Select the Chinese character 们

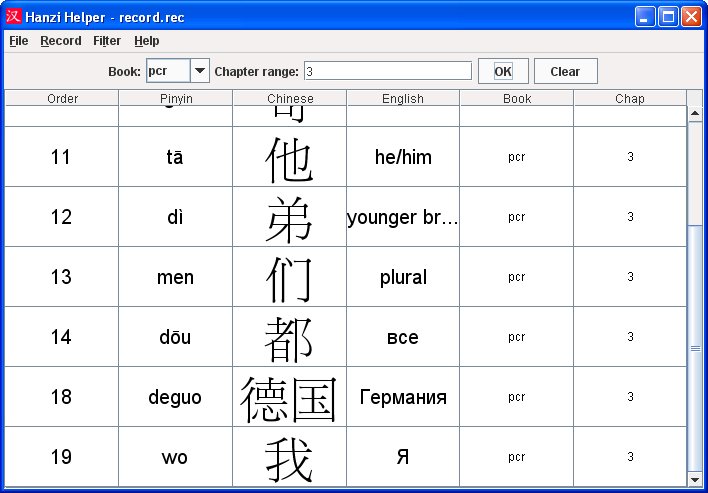[x=289, y=279]
